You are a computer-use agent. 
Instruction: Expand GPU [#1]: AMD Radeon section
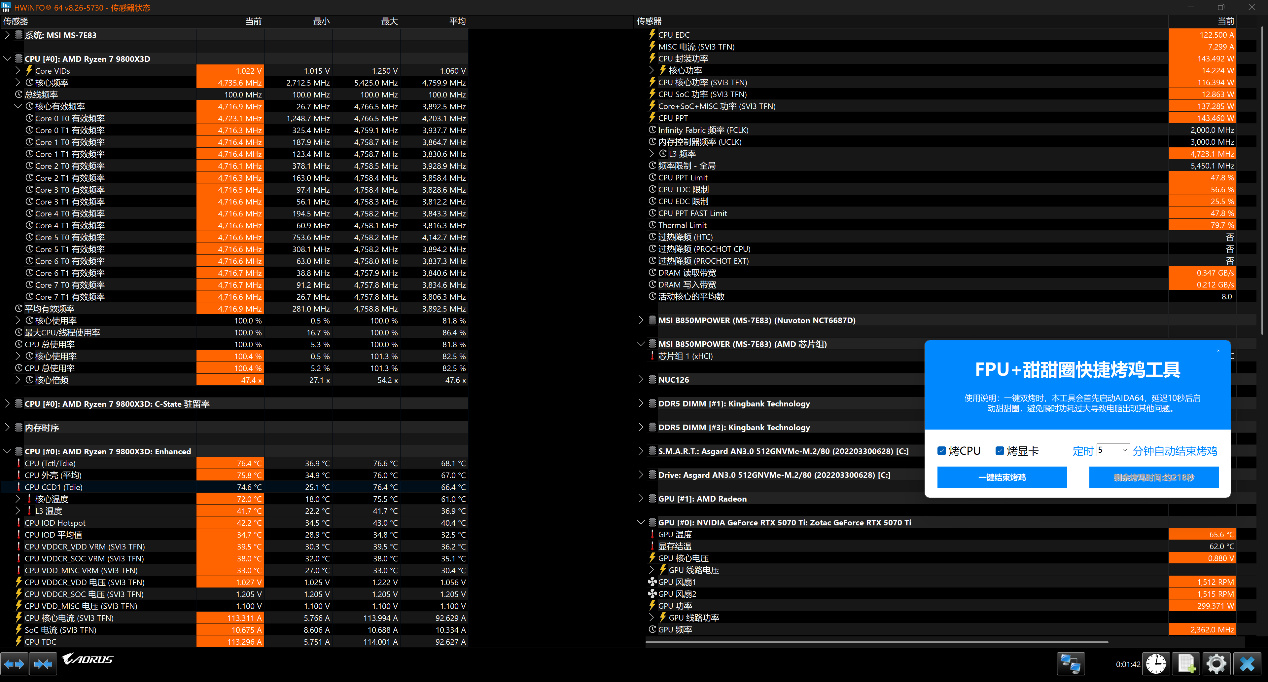(x=640, y=499)
